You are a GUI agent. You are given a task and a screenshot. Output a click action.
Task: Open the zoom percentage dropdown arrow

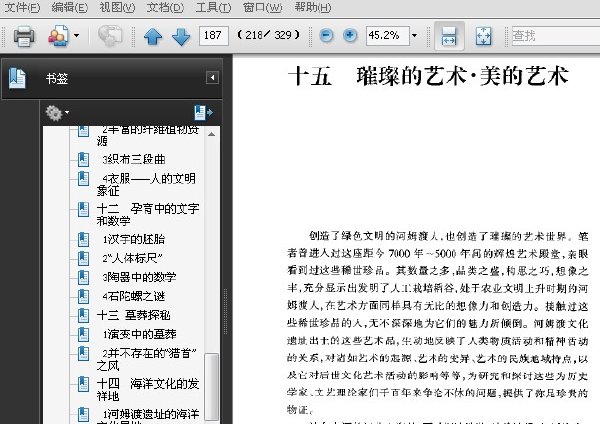pyautogui.click(x=414, y=36)
